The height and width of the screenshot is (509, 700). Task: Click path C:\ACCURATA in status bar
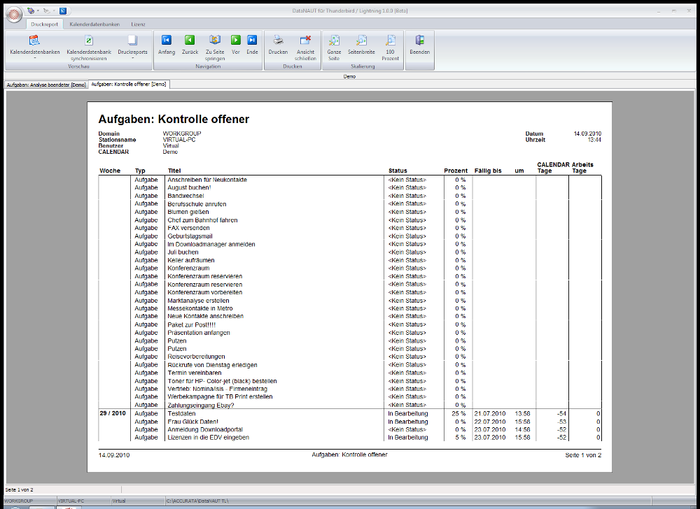[x=197, y=501]
